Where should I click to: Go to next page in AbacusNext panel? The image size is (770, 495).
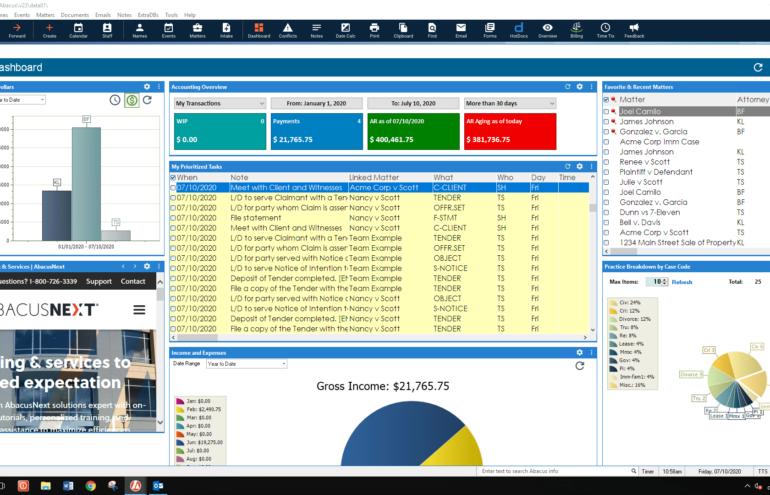click(x=135, y=266)
